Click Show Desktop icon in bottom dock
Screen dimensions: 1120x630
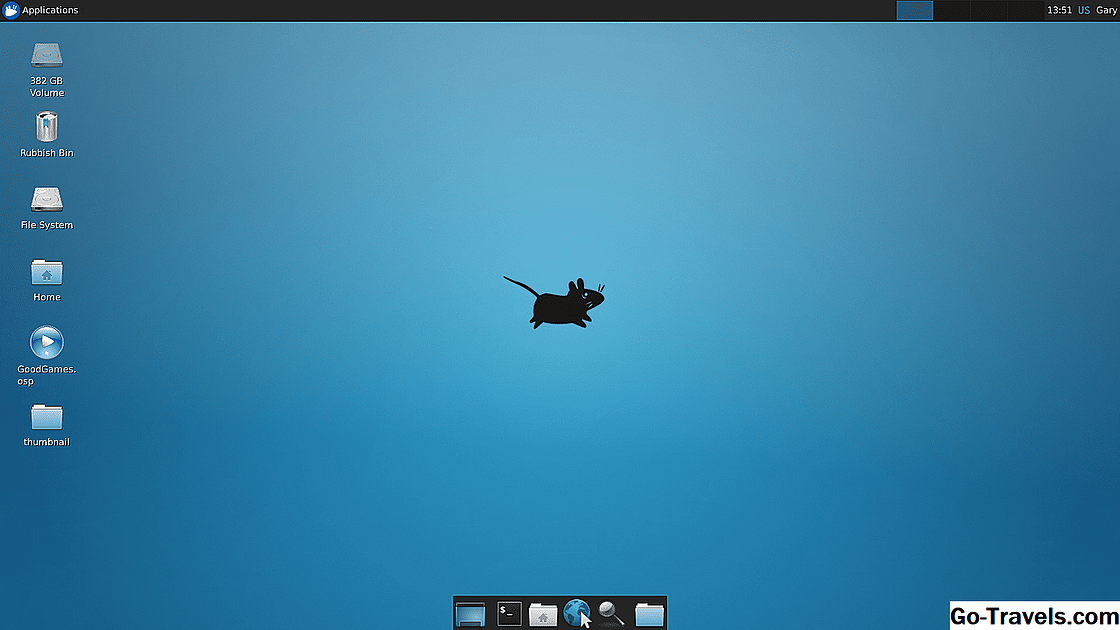point(470,614)
